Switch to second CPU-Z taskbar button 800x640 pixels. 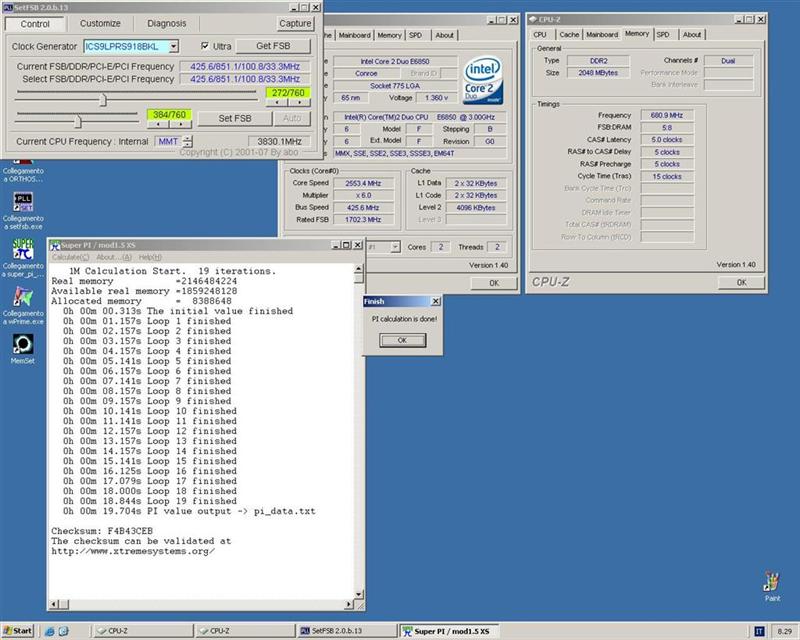point(246,631)
